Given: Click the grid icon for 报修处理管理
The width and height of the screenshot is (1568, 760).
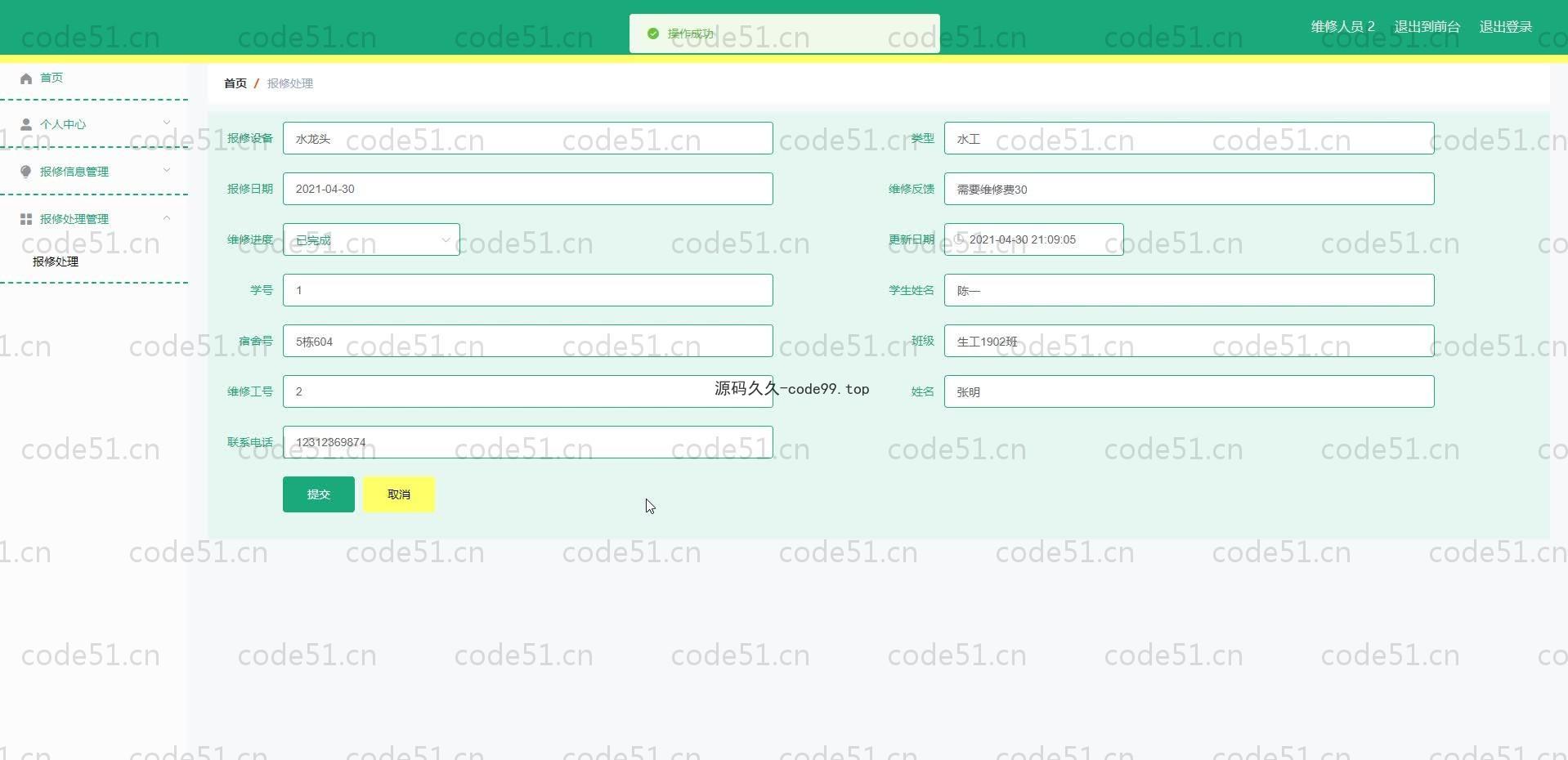Looking at the screenshot, I should coord(26,219).
